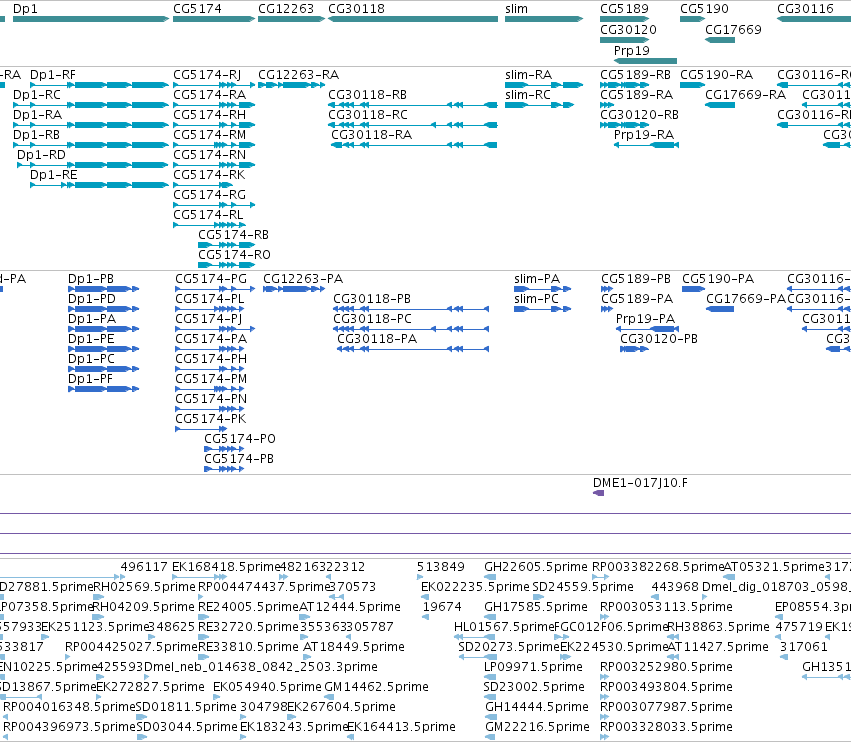The width and height of the screenshot is (851, 742).
Task: Click the slim gene label in top track
Action: [x=516, y=9]
